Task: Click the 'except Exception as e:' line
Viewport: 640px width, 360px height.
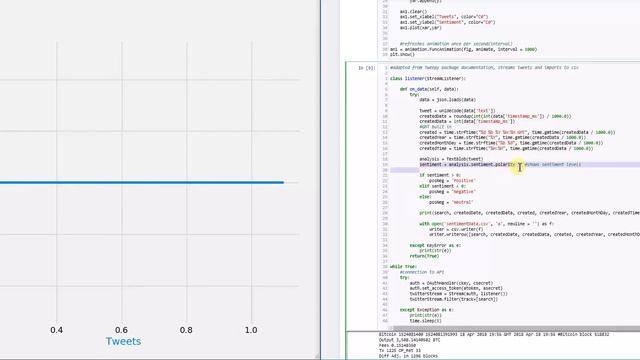Action: (x=427, y=310)
